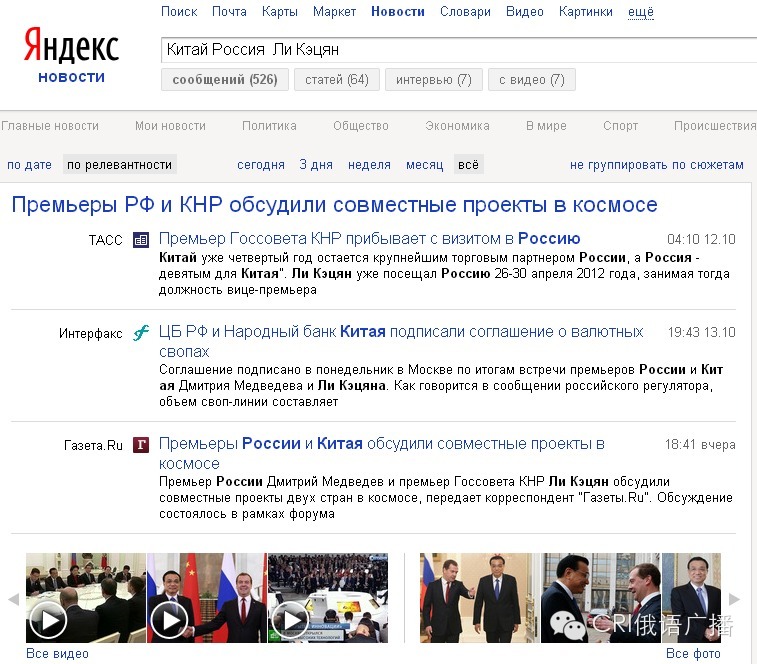Open the last photo of Li Keqiang
The height and width of the screenshot is (664, 757).
(691, 598)
